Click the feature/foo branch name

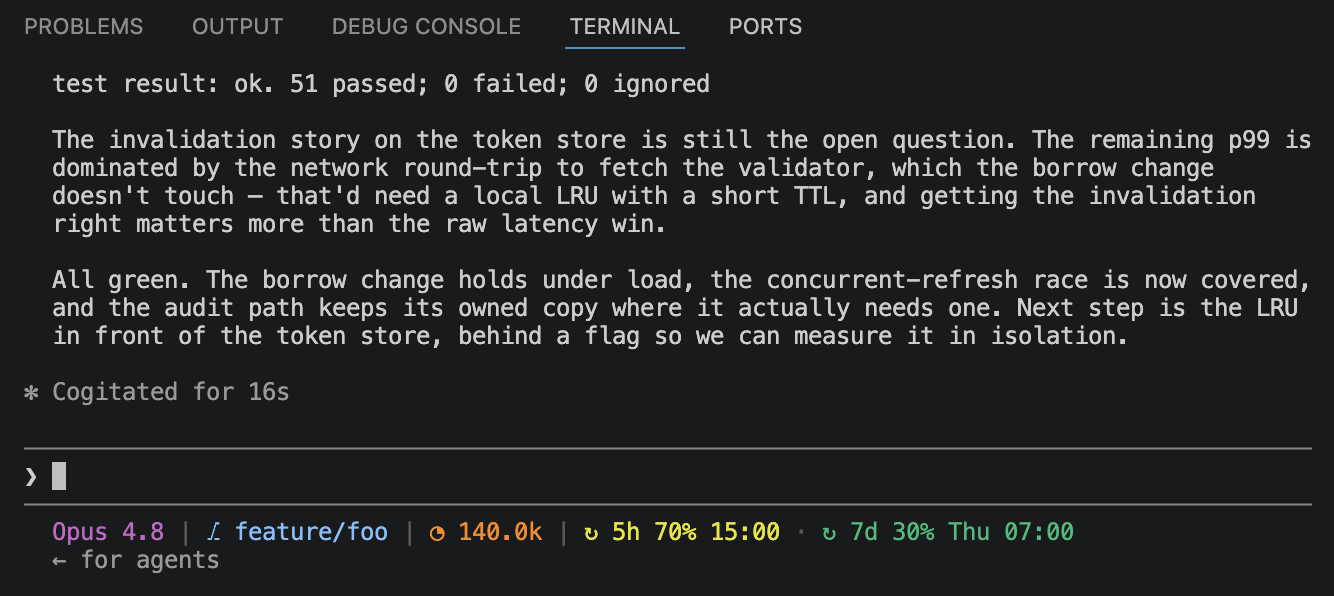(x=311, y=532)
